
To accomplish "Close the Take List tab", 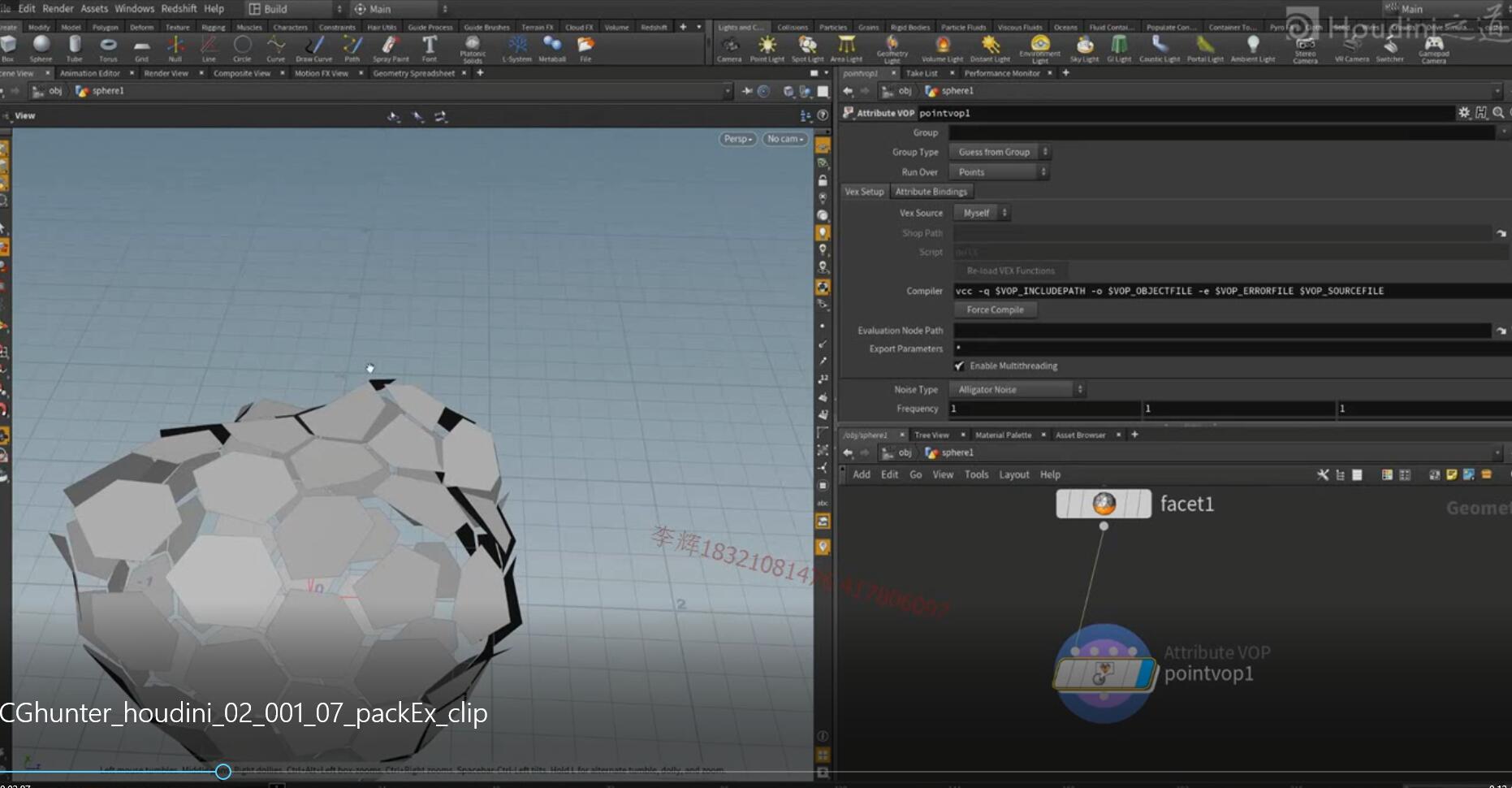I will pos(953,73).
